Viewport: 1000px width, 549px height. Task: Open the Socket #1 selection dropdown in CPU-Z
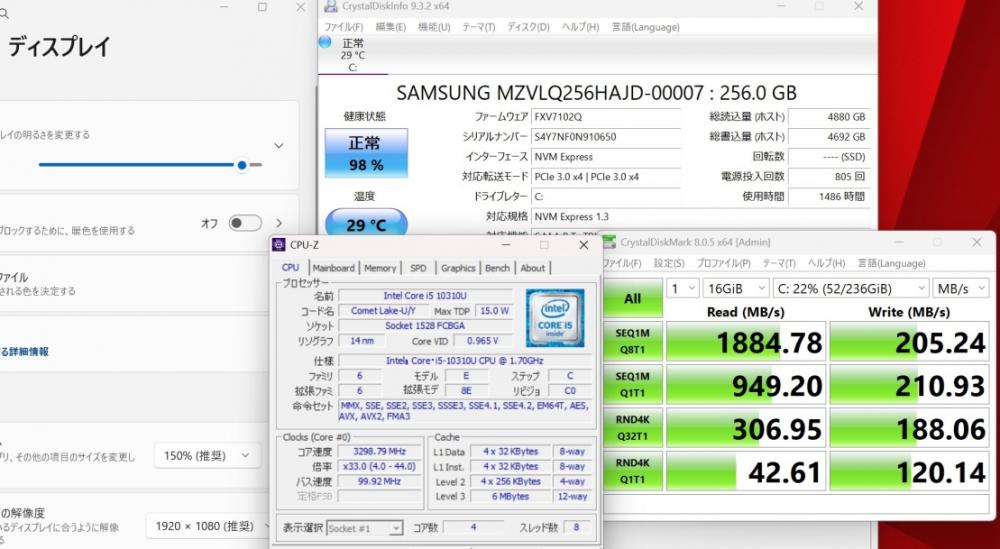(x=365, y=528)
